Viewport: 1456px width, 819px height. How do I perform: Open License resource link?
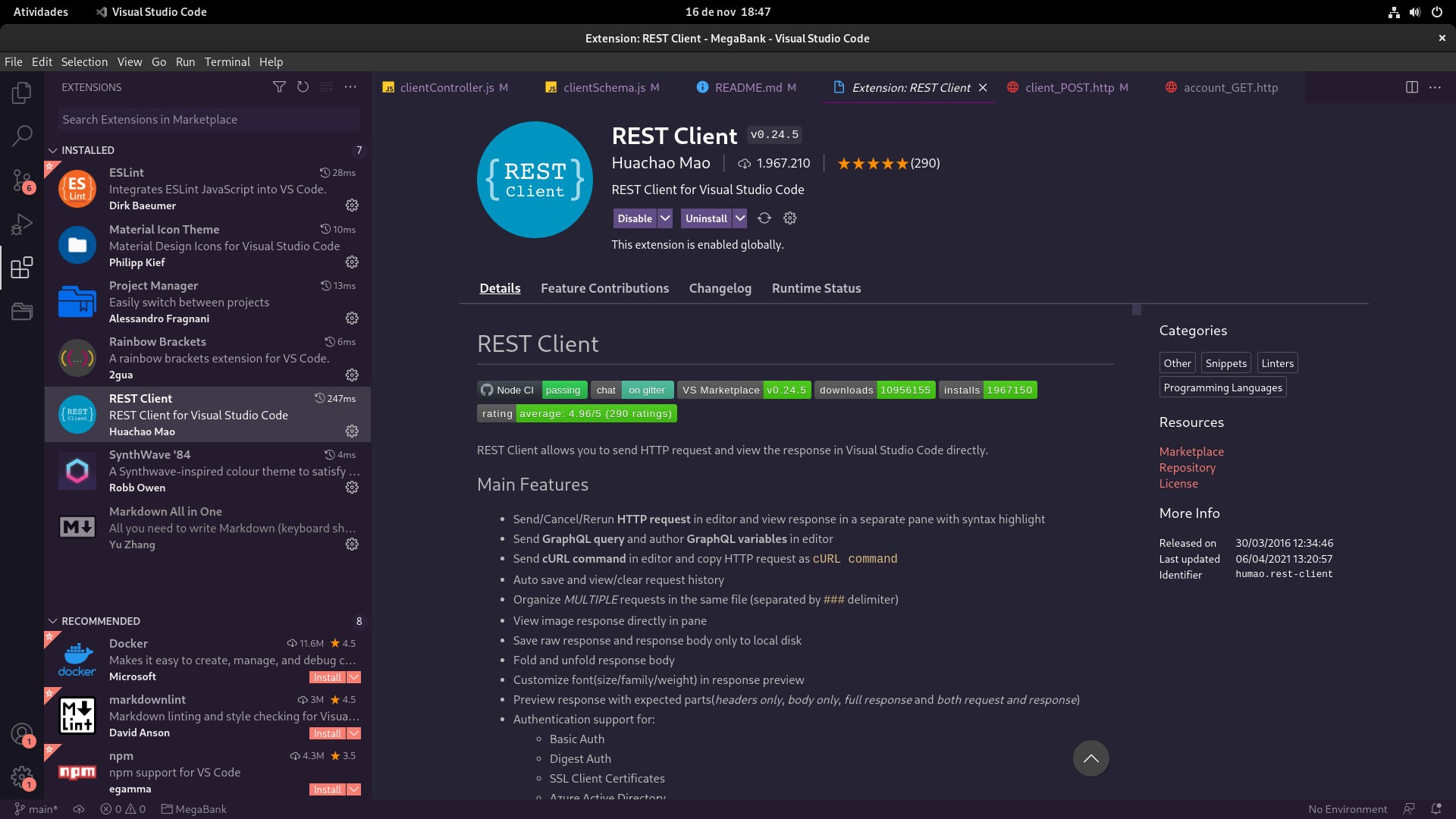(1178, 484)
